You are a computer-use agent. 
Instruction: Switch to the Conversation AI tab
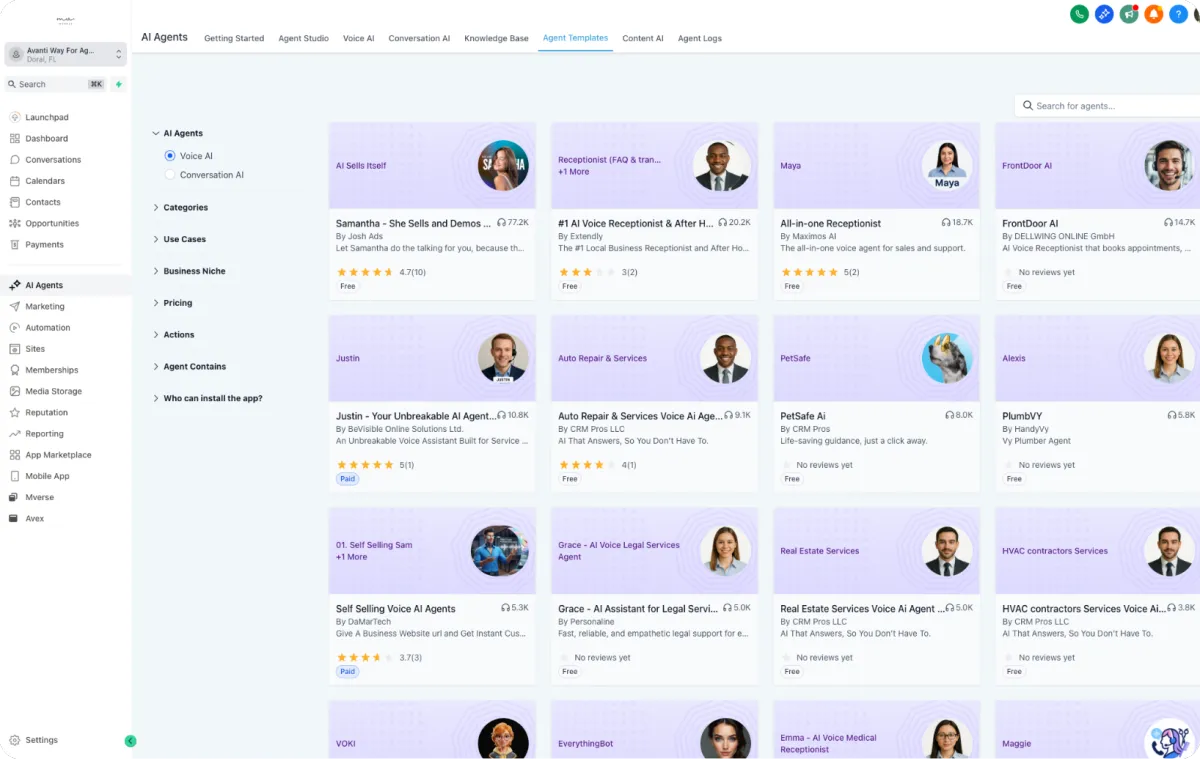[x=419, y=38]
